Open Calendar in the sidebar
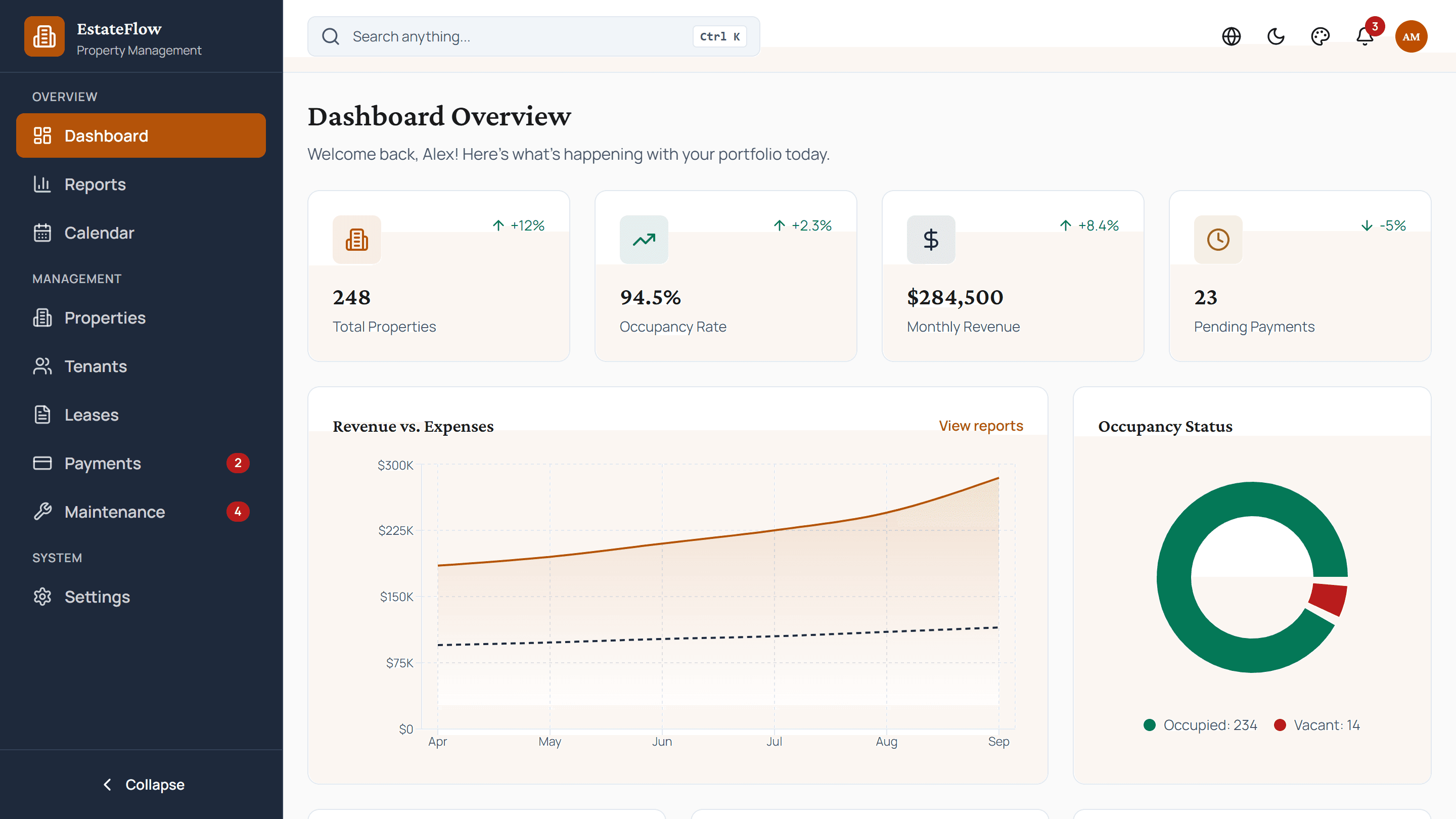The image size is (1456, 819). 141,233
